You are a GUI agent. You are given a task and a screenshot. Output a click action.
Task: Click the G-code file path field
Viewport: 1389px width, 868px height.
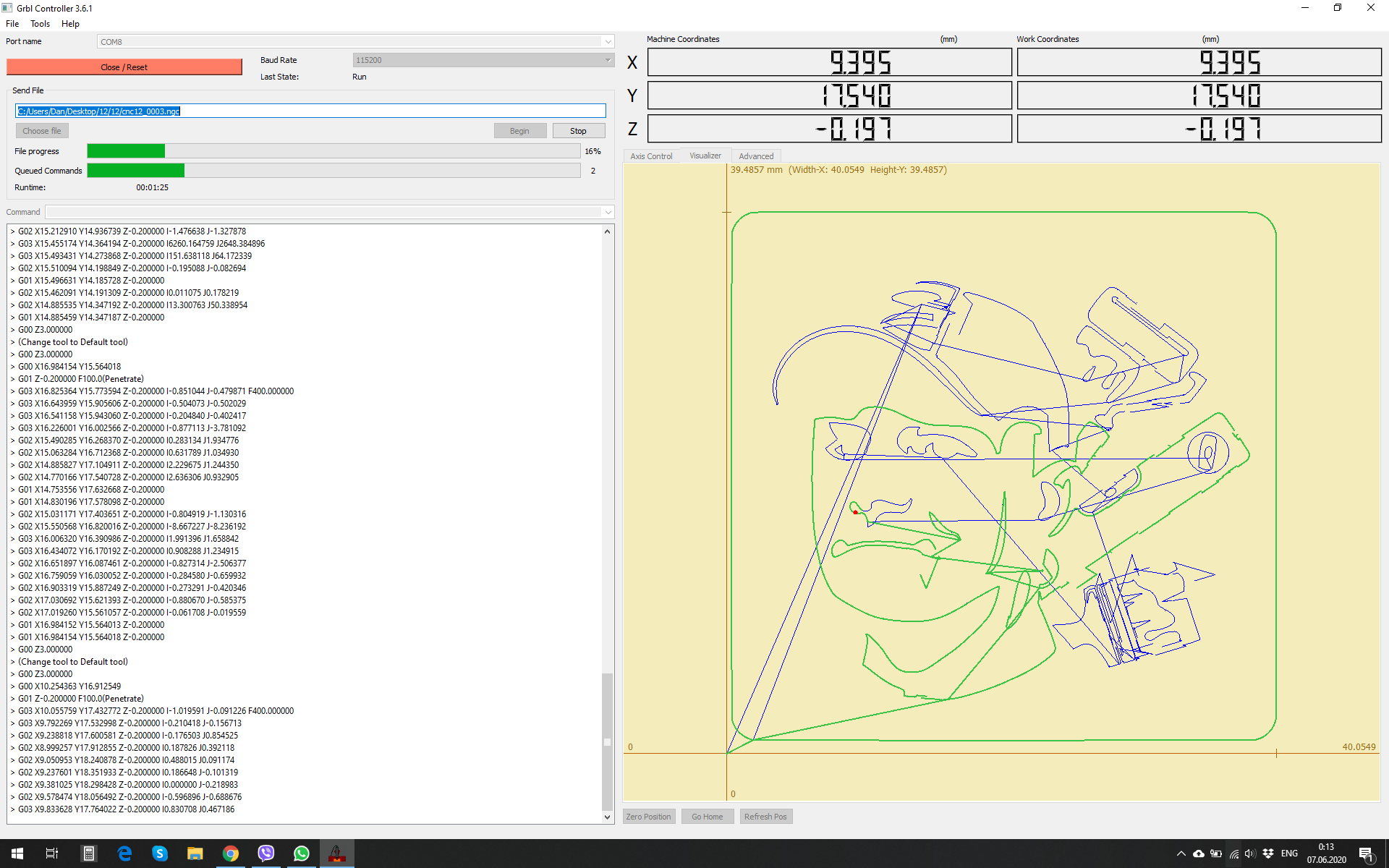coord(310,111)
